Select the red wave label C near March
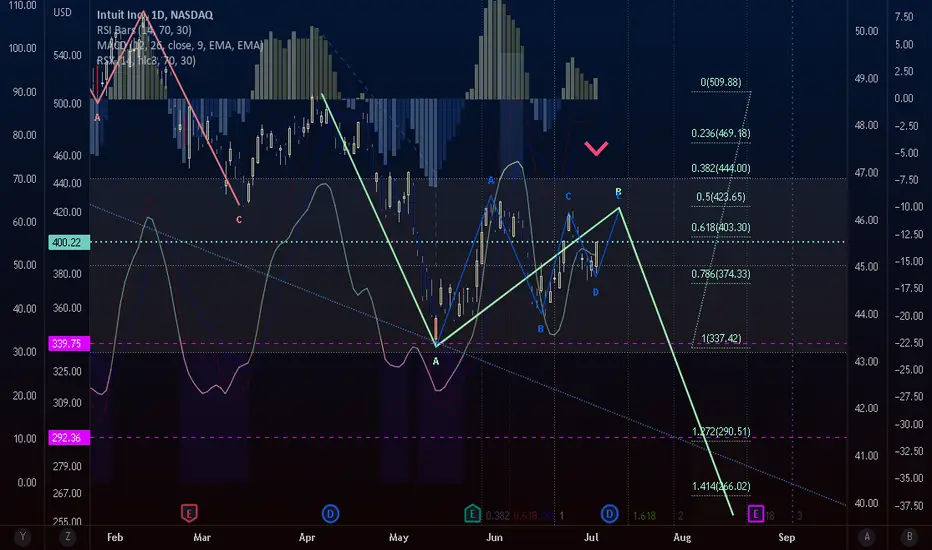932x550 pixels. [239, 220]
